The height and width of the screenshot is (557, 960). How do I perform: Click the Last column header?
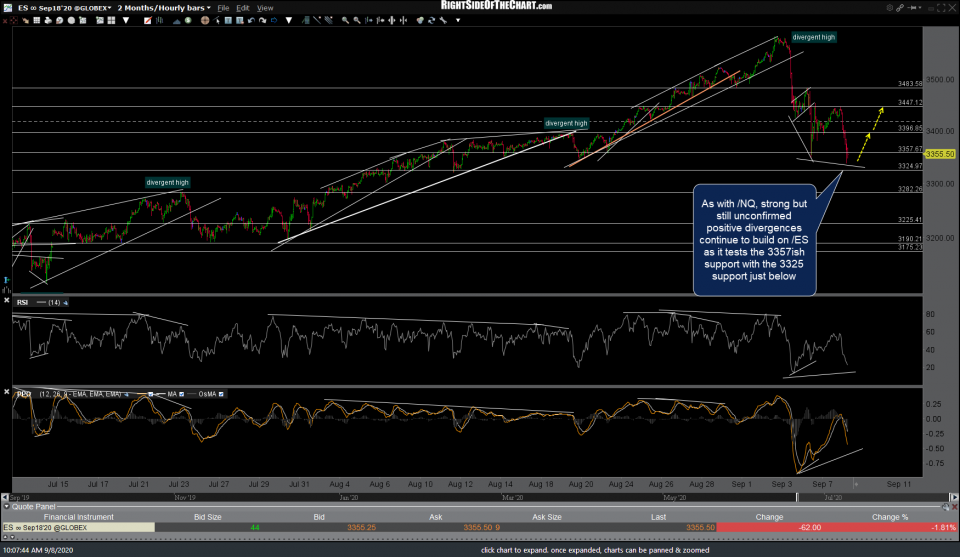658,517
